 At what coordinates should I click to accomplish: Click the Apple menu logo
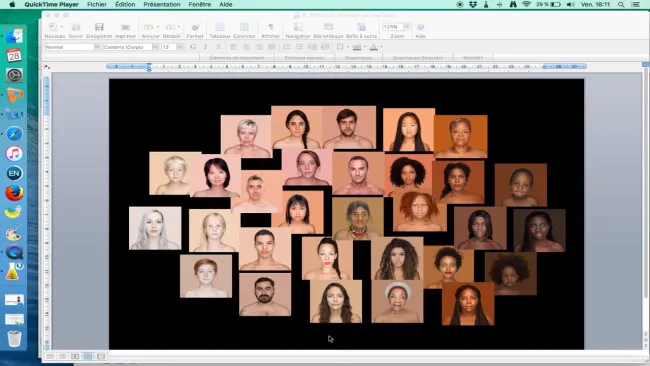pyautogui.click(x=12, y=5)
